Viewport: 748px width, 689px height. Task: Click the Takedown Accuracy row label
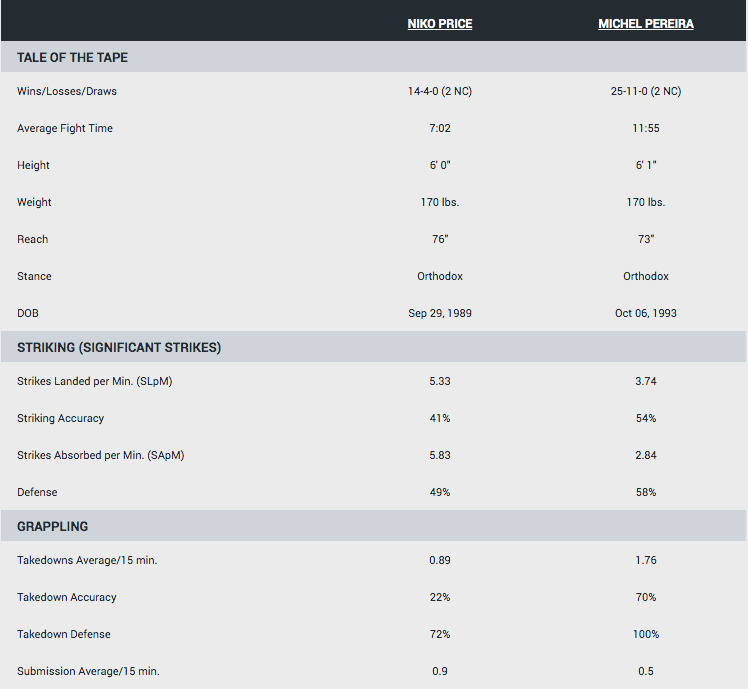[67, 597]
